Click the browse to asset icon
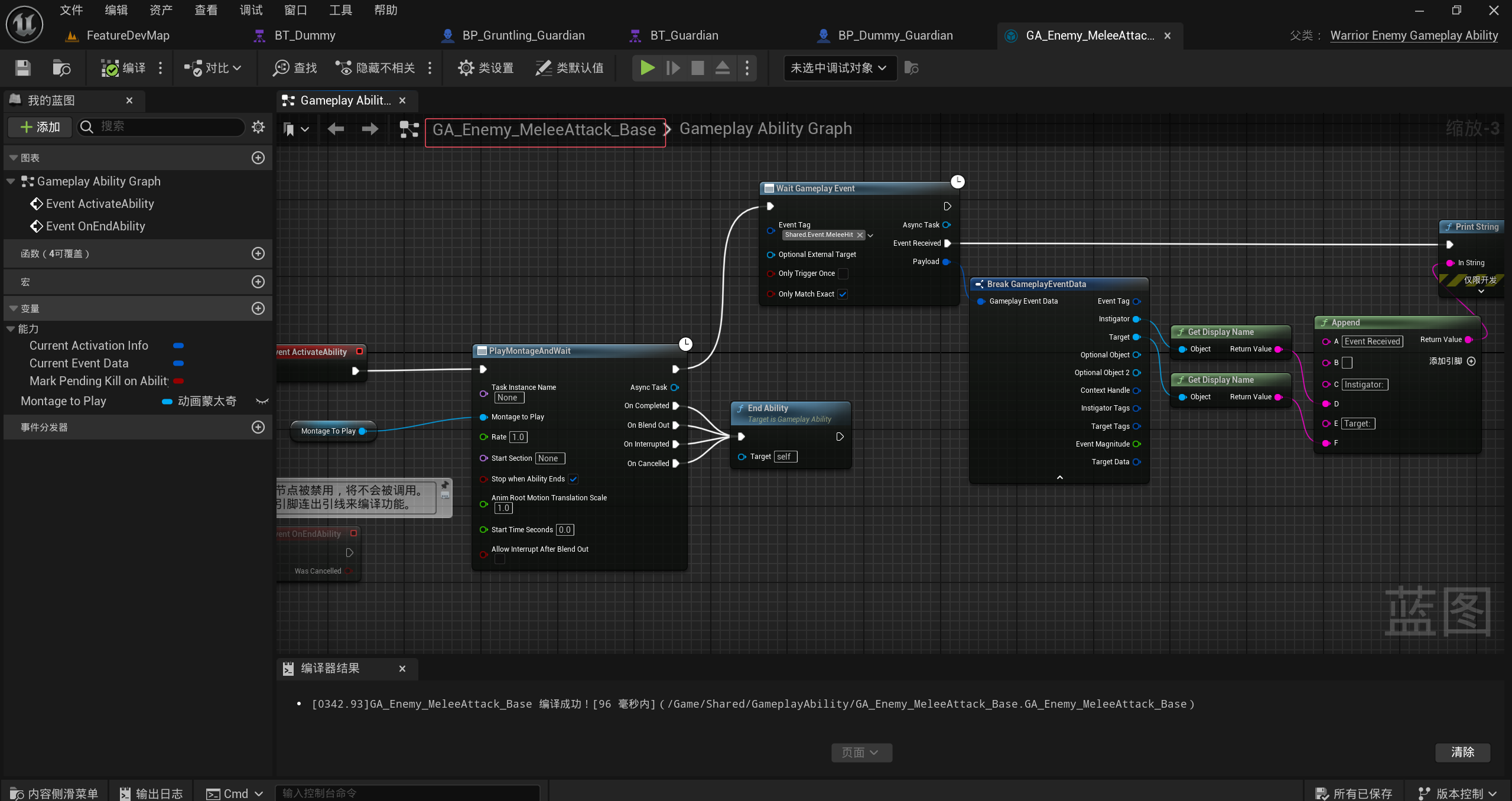This screenshot has height=801, width=1512. pos(61,68)
